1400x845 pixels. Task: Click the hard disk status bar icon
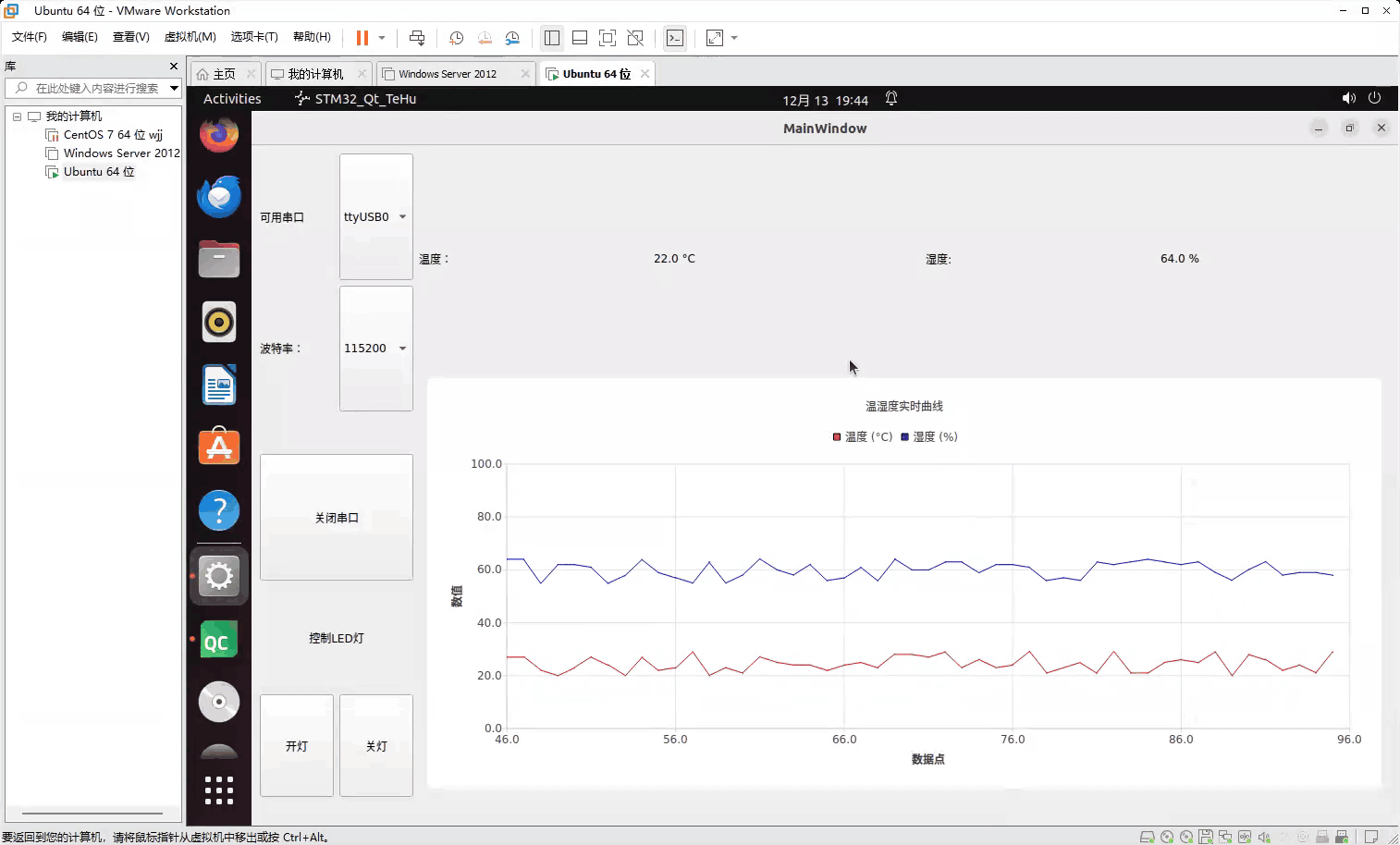[x=1147, y=837]
